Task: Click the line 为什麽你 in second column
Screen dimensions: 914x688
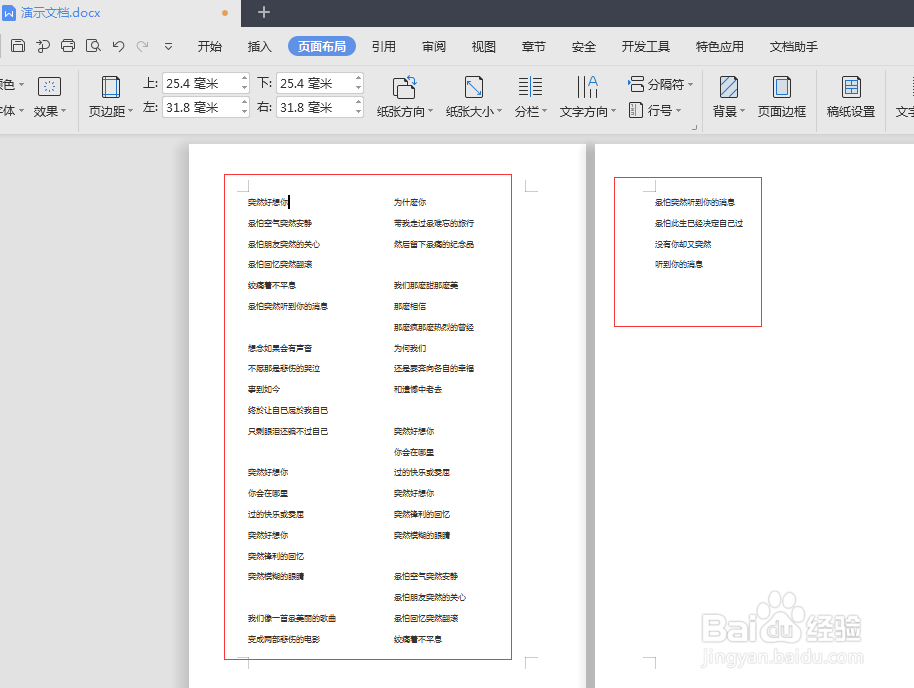Action: click(410, 202)
